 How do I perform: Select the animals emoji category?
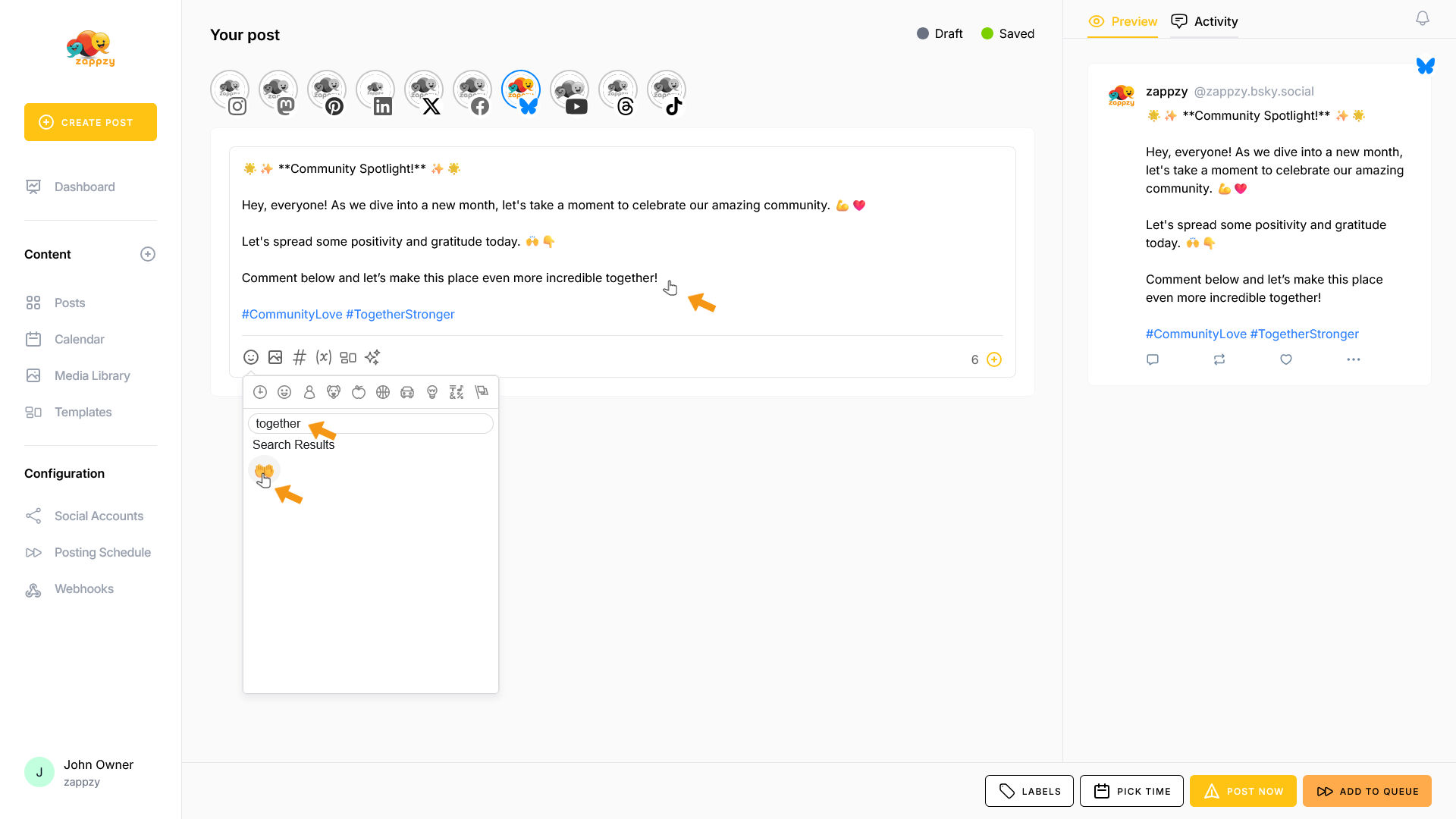click(x=334, y=392)
